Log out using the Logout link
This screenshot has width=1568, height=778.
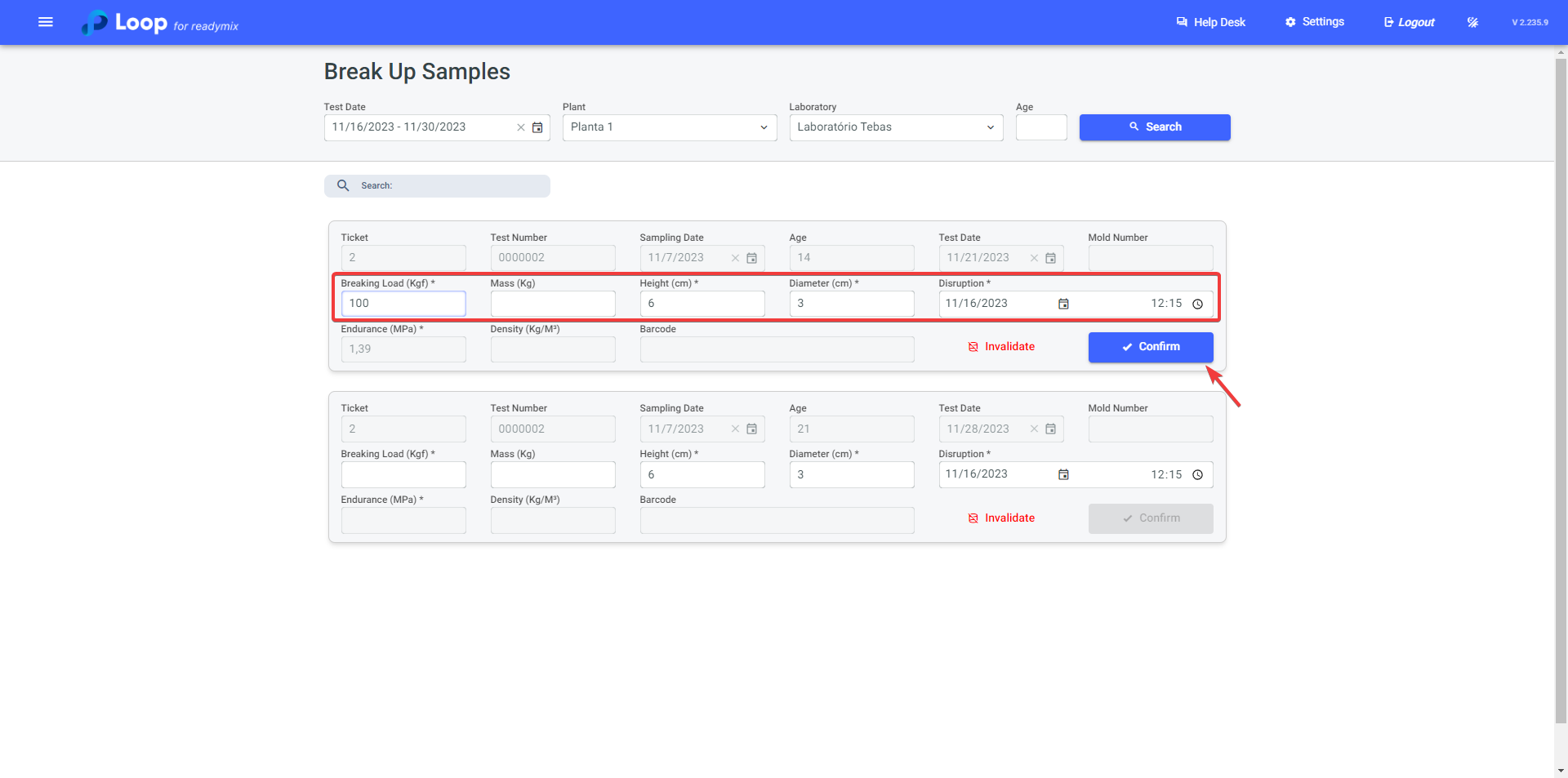click(1409, 22)
